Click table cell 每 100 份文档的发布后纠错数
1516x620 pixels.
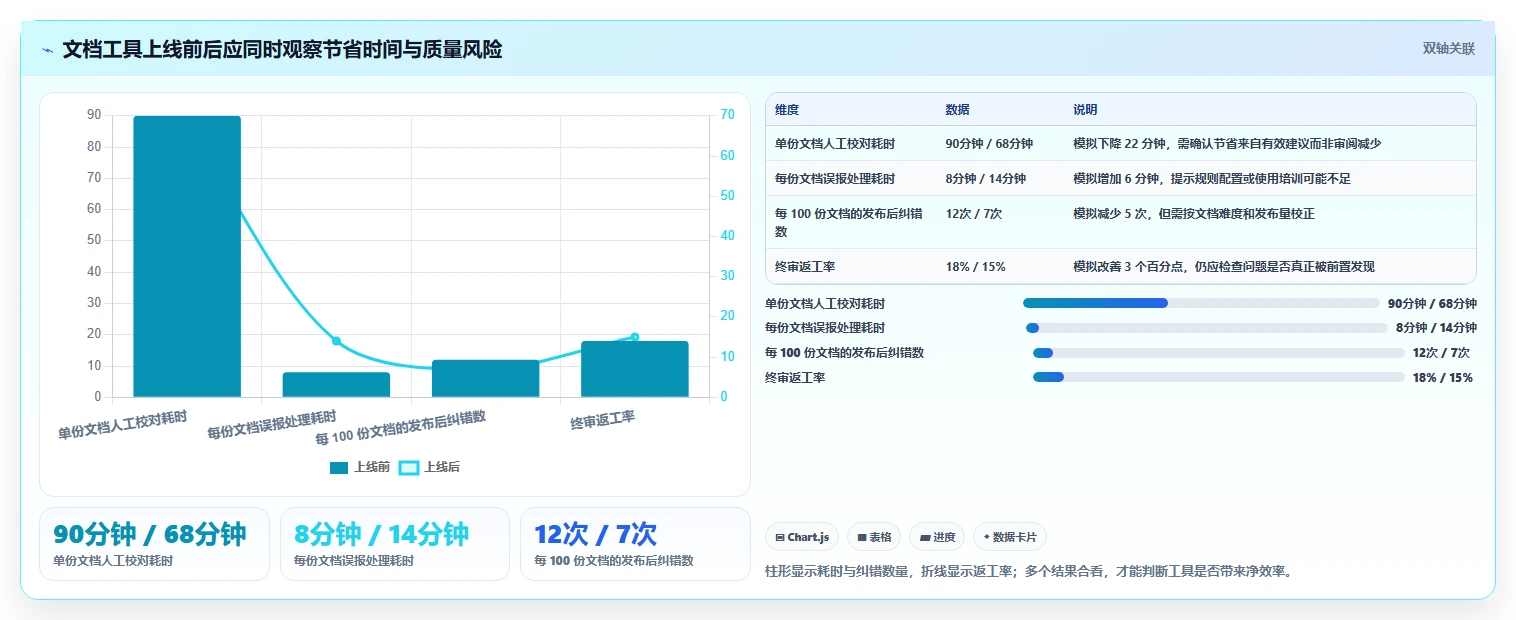point(849,222)
